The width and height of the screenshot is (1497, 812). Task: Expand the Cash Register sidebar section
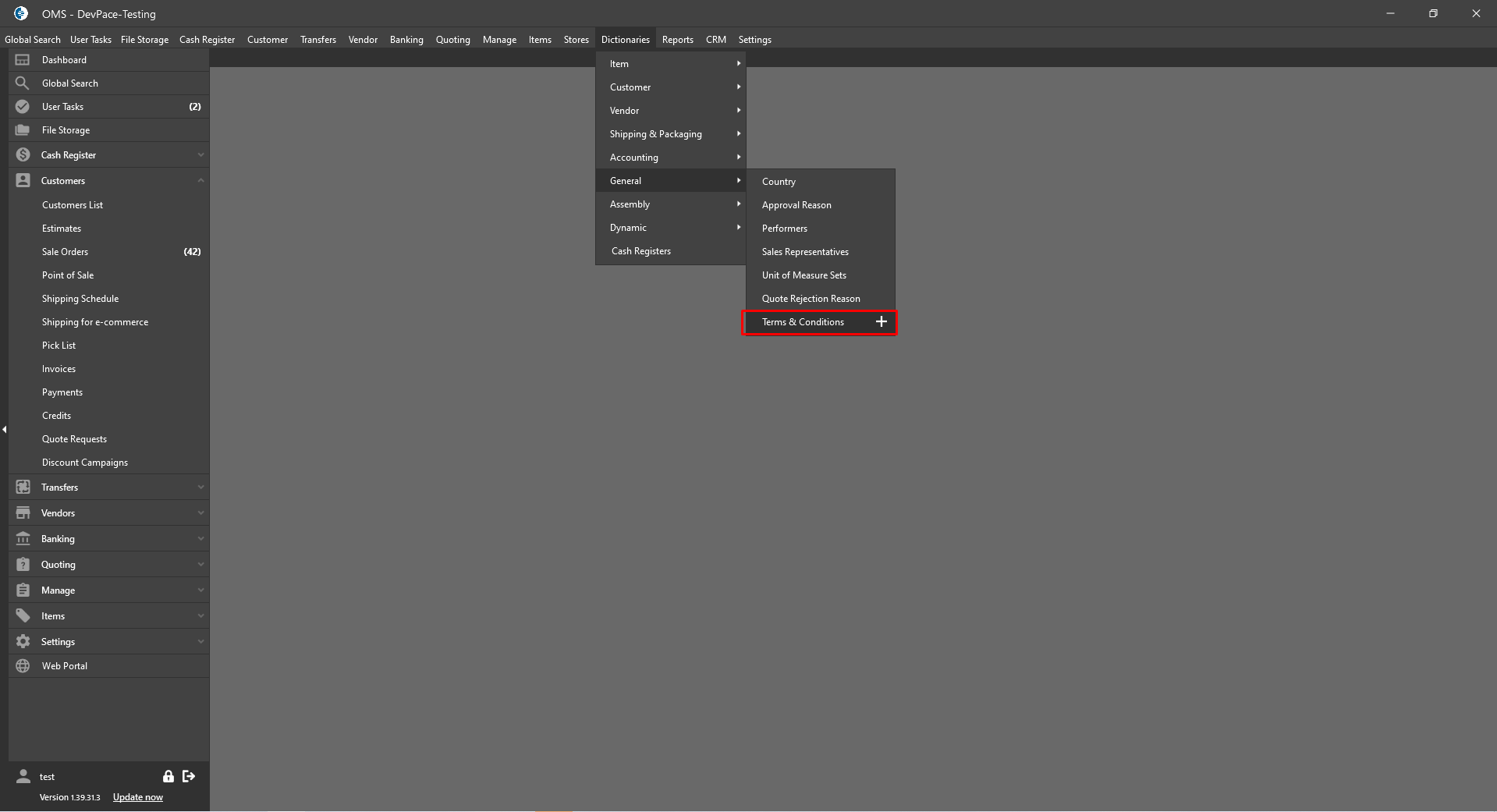click(200, 155)
